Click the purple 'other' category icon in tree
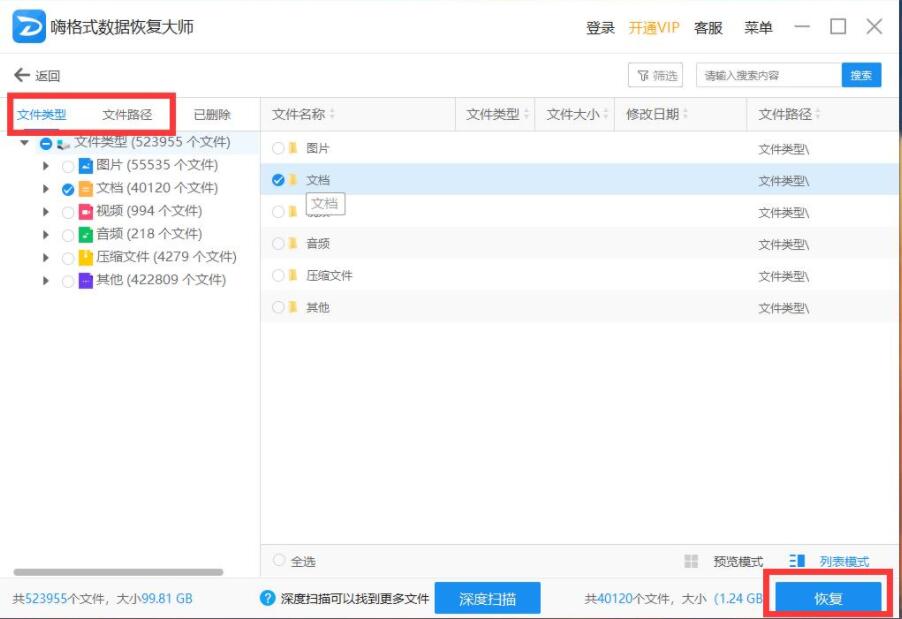Image resolution: width=902 pixels, height=619 pixels. (86, 281)
